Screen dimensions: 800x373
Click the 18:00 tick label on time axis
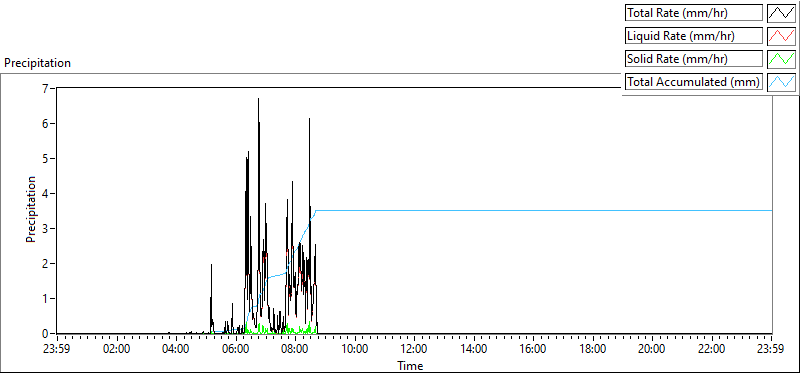[x=593, y=350]
